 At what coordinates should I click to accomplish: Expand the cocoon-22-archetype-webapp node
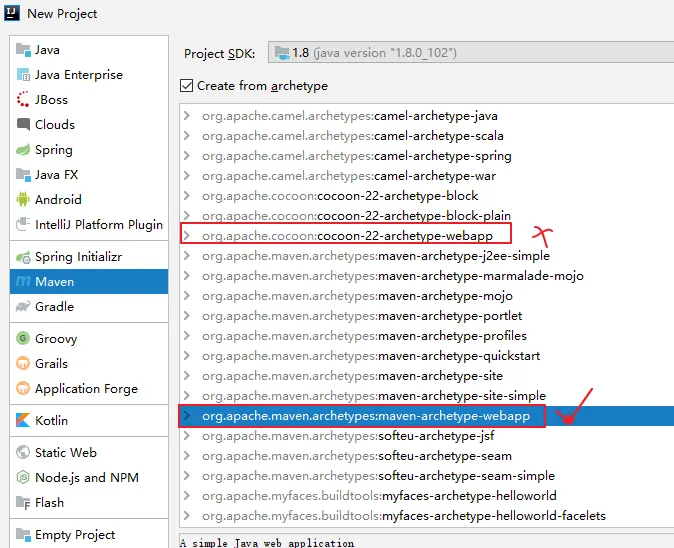click(x=187, y=236)
